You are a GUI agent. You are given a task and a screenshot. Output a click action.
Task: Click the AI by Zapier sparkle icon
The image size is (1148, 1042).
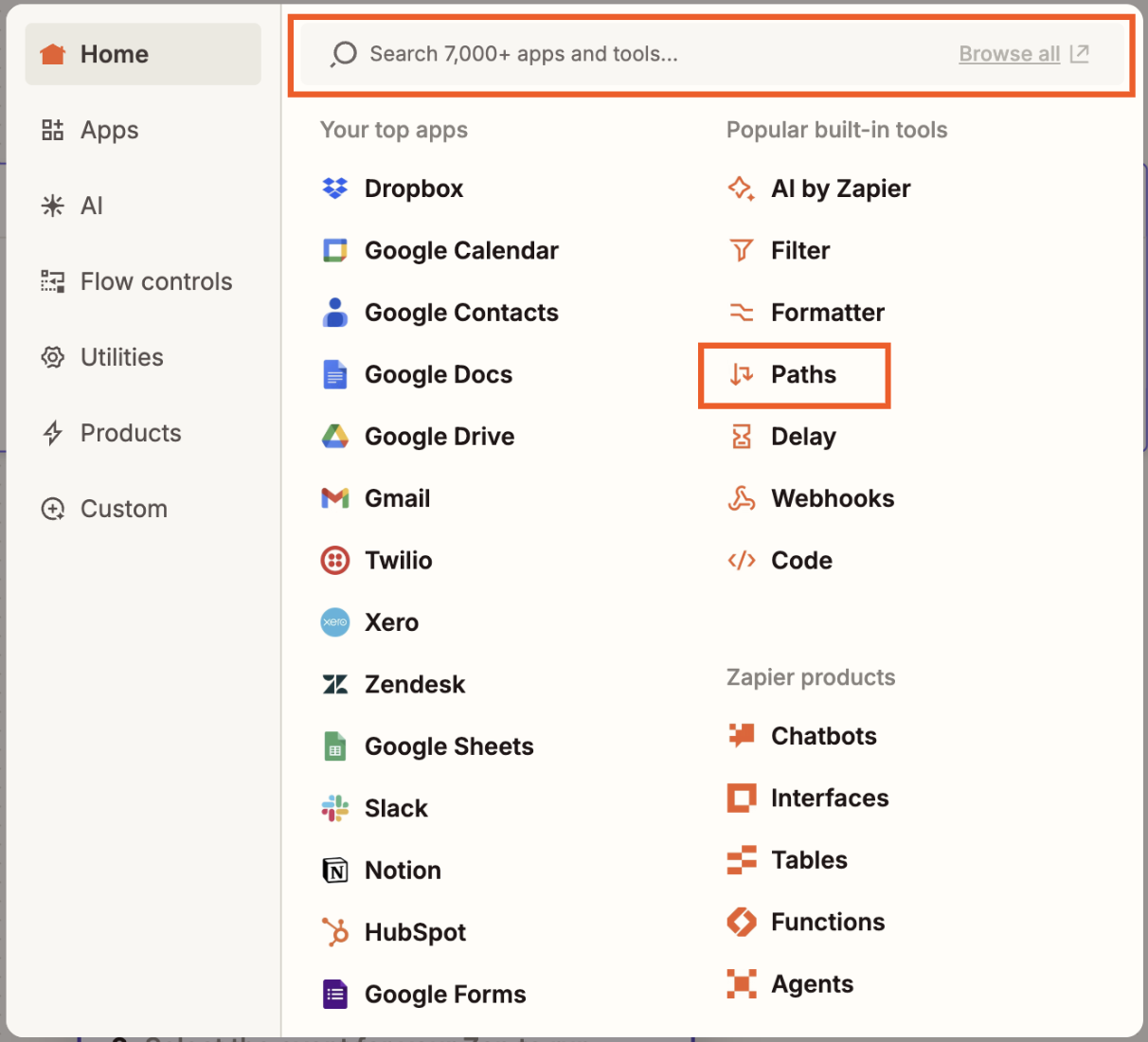click(x=742, y=189)
